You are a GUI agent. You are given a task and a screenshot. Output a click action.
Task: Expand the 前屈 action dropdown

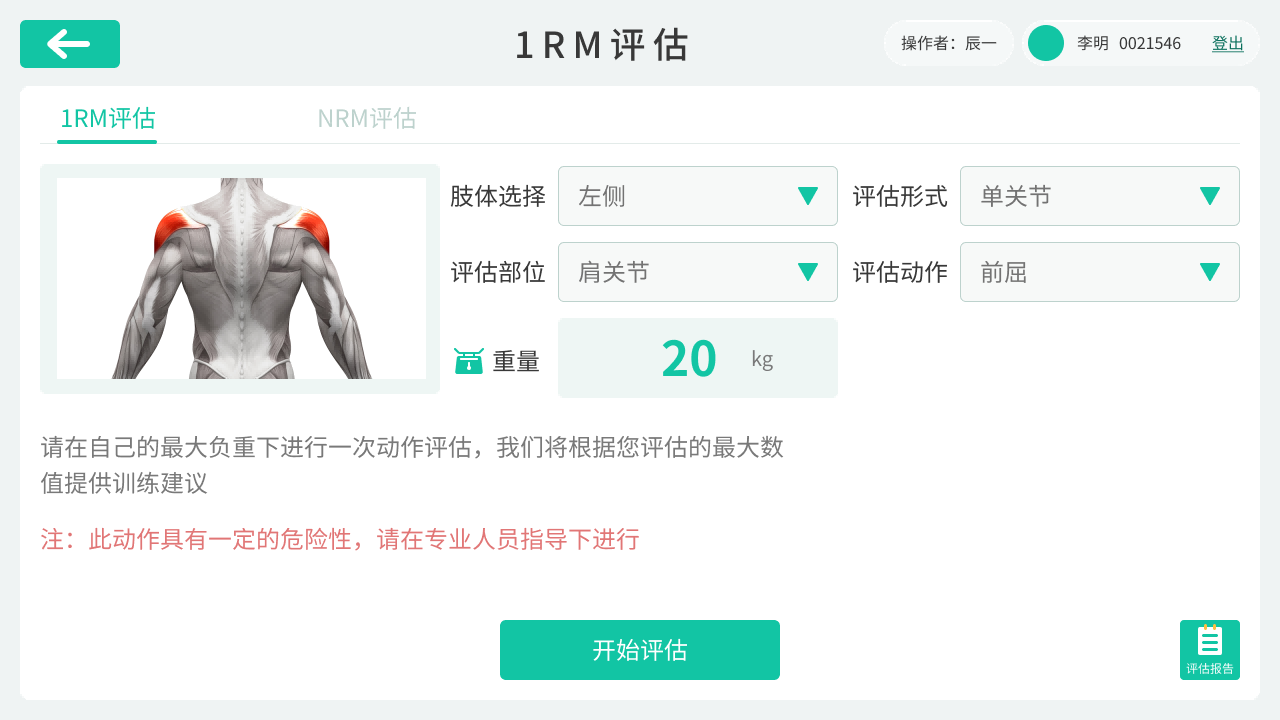click(1100, 272)
